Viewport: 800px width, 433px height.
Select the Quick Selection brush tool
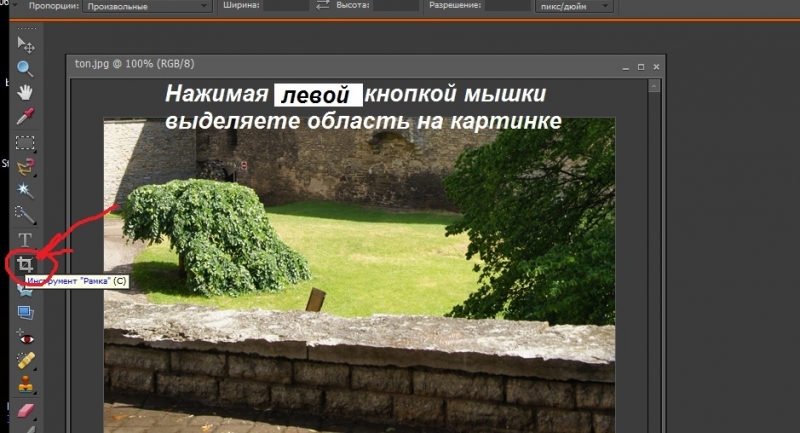(x=26, y=214)
